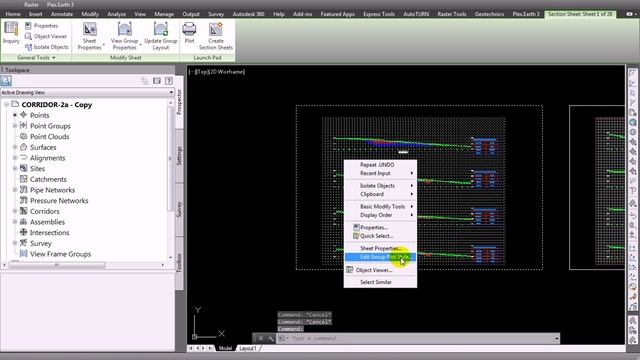
Task: Open the Autodesk 360 ribbon tab
Action: pos(248,14)
